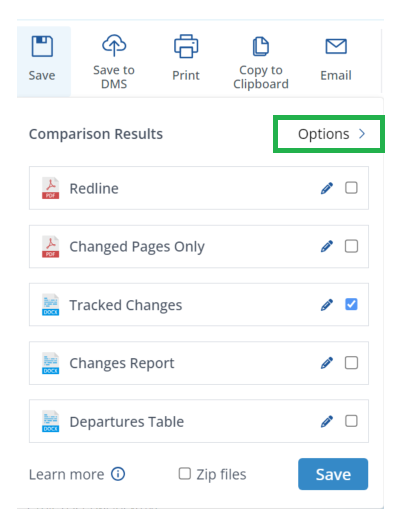Expand the Options chevron
The image size is (393, 527).
(362, 134)
